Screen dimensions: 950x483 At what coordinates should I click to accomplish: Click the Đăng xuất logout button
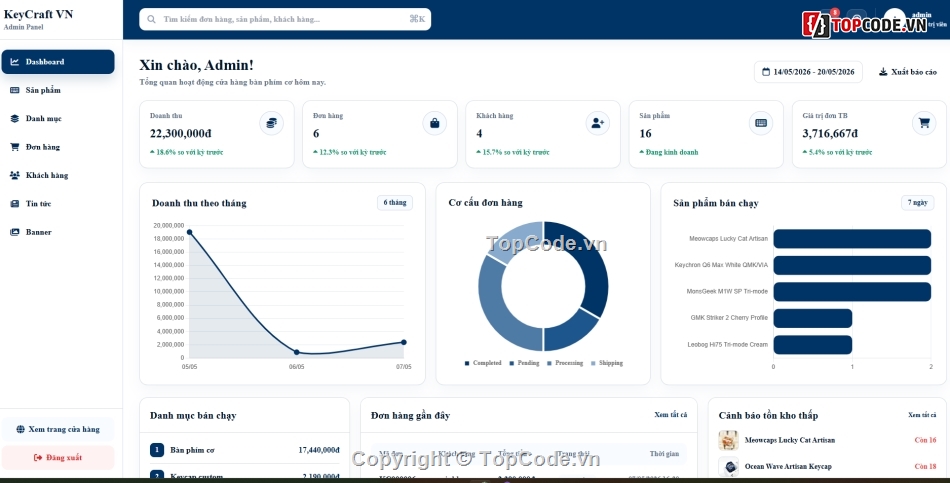pos(58,458)
